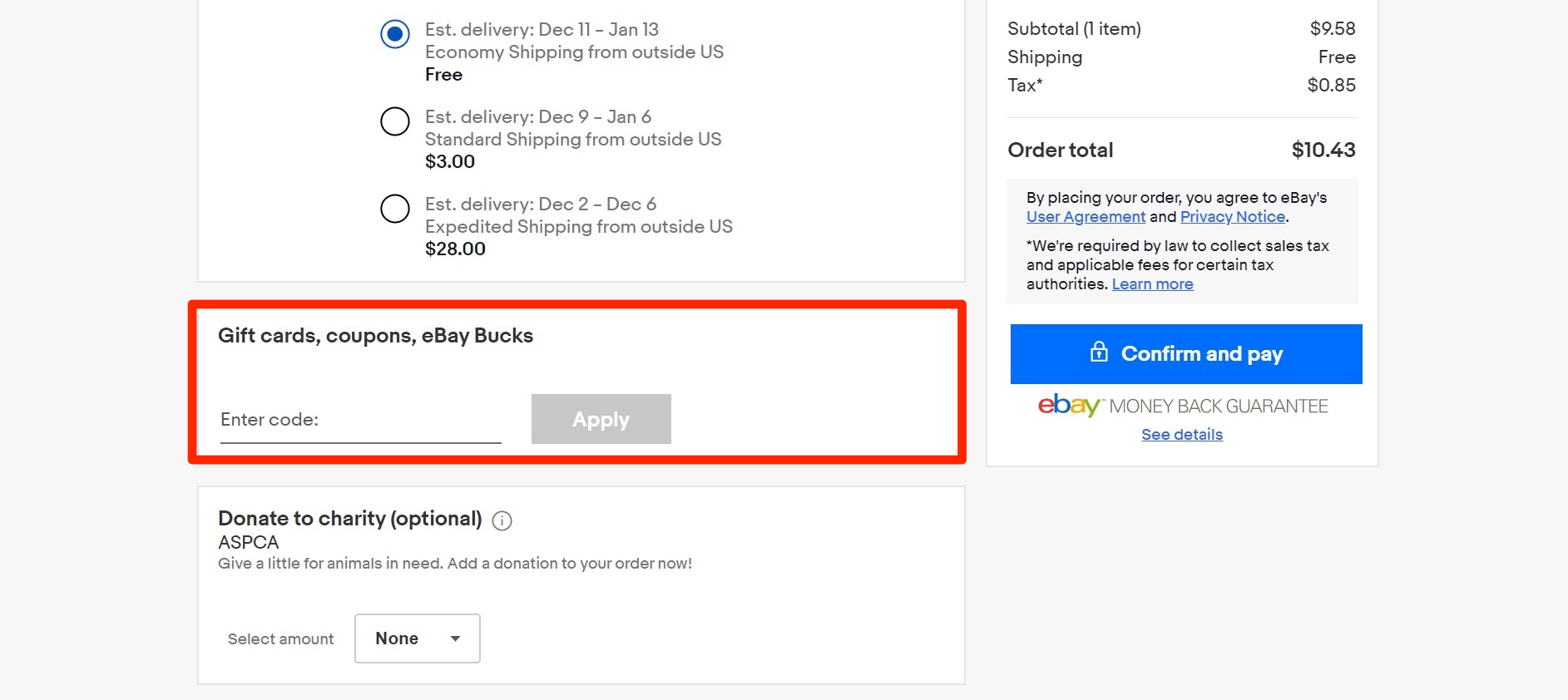
Task: Open the User Agreement link
Action: pos(1086,217)
